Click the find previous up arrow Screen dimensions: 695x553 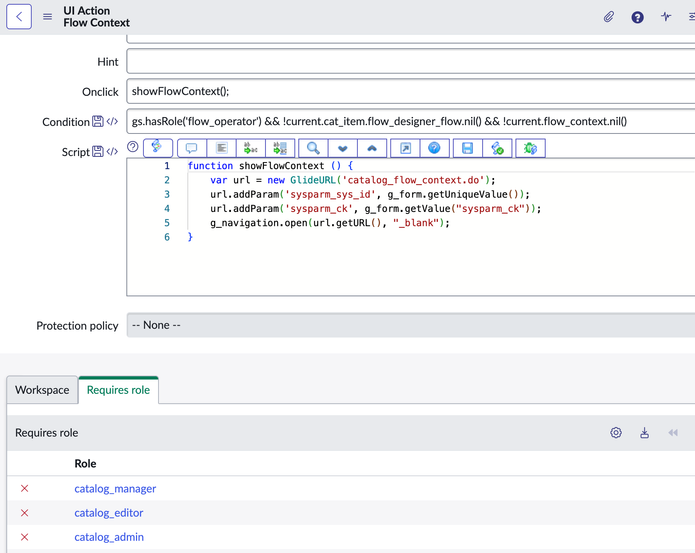pyautogui.click(x=372, y=148)
